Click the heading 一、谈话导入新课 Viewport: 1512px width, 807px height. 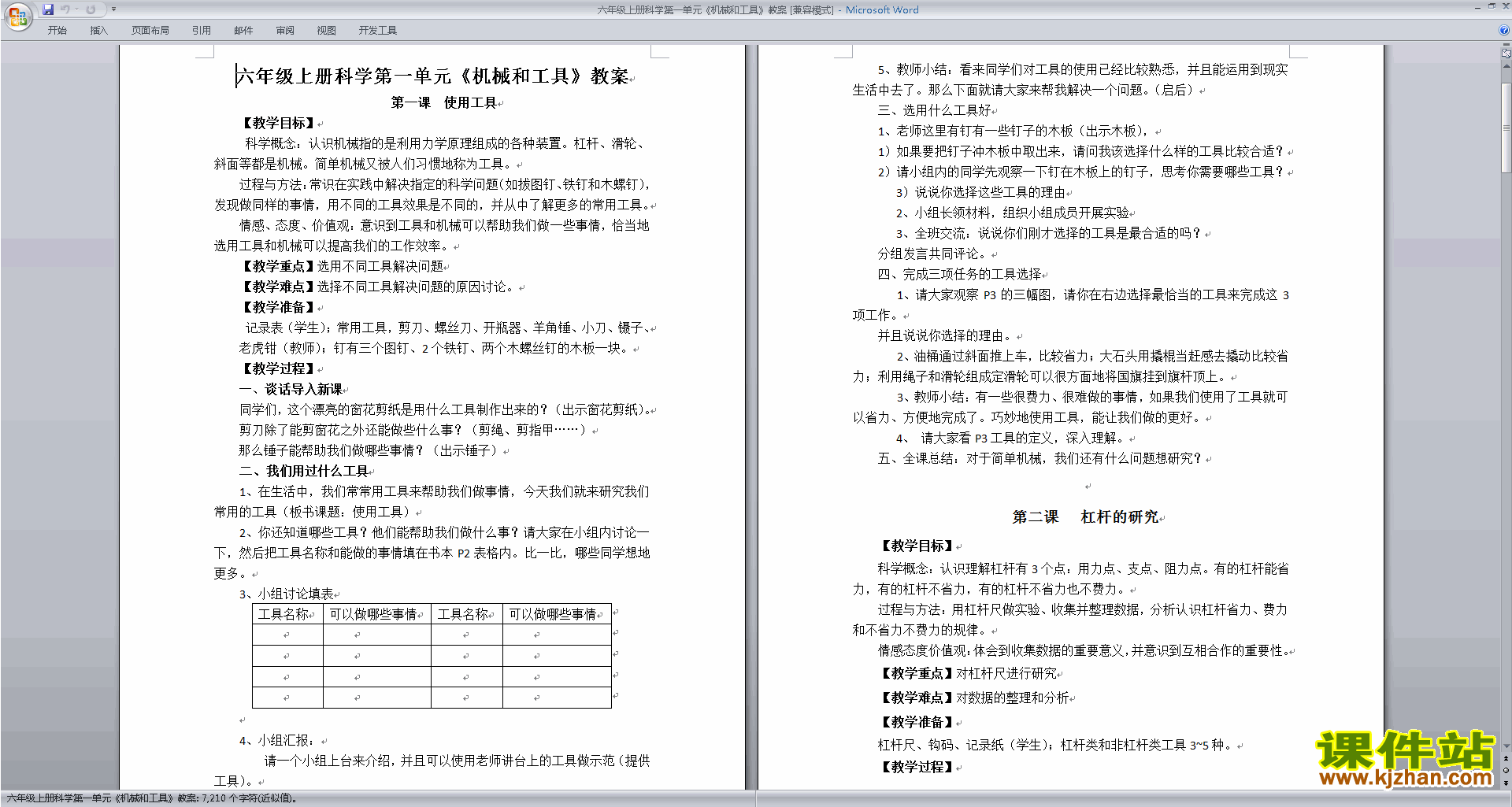tap(291, 390)
